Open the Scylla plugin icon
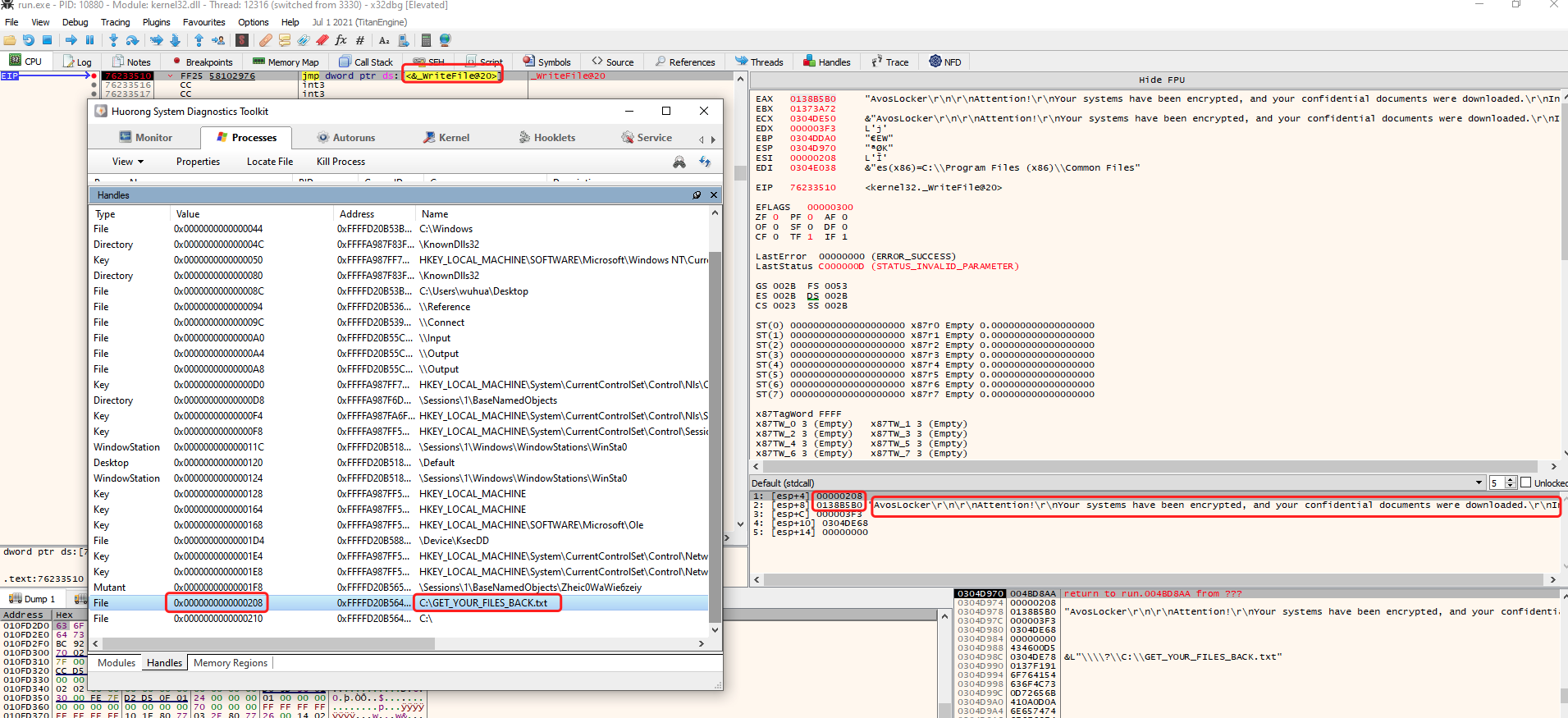The width and height of the screenshot is (1568, 718). coord(242,40)
